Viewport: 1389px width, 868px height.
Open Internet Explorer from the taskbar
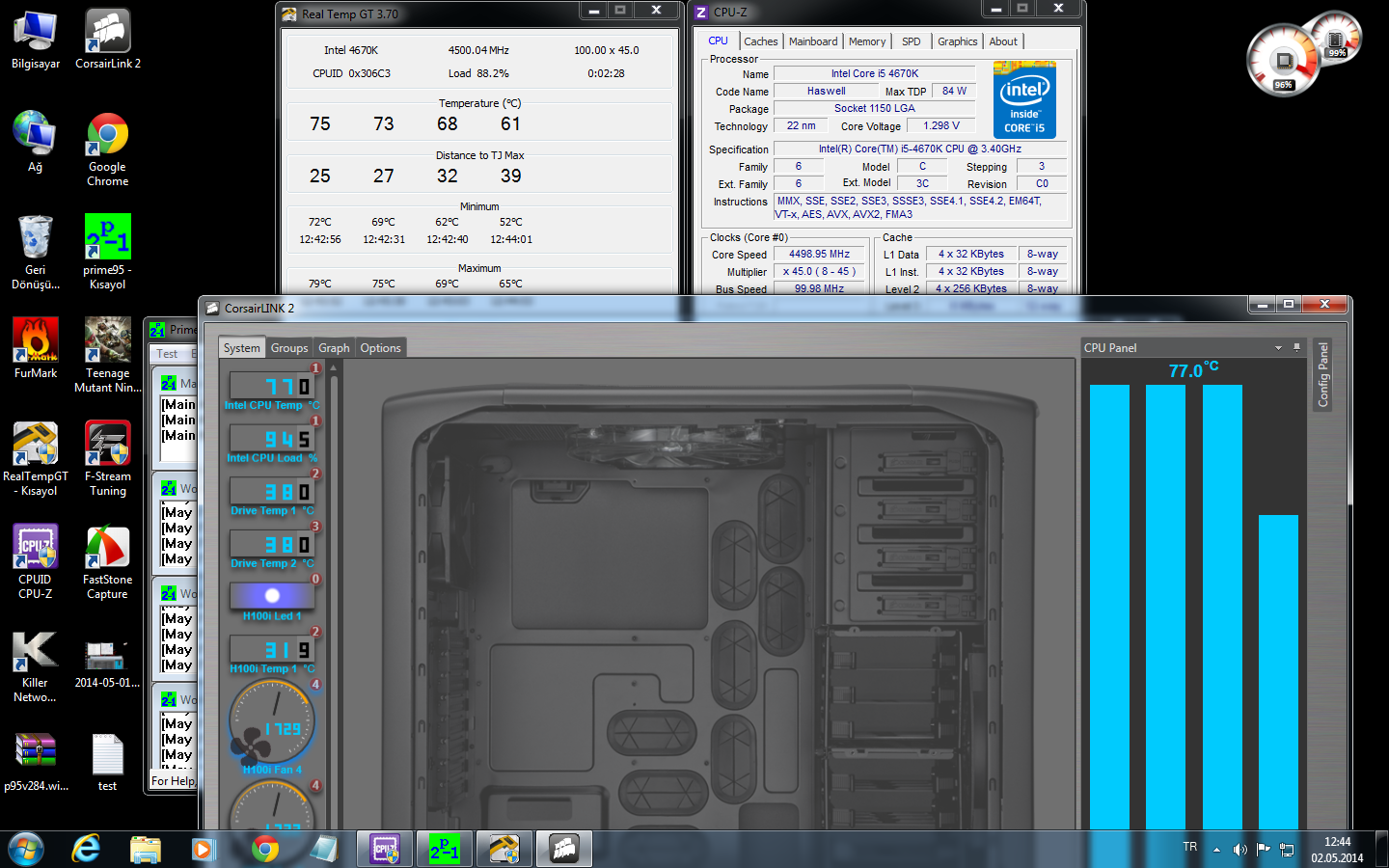pos(87,849)
